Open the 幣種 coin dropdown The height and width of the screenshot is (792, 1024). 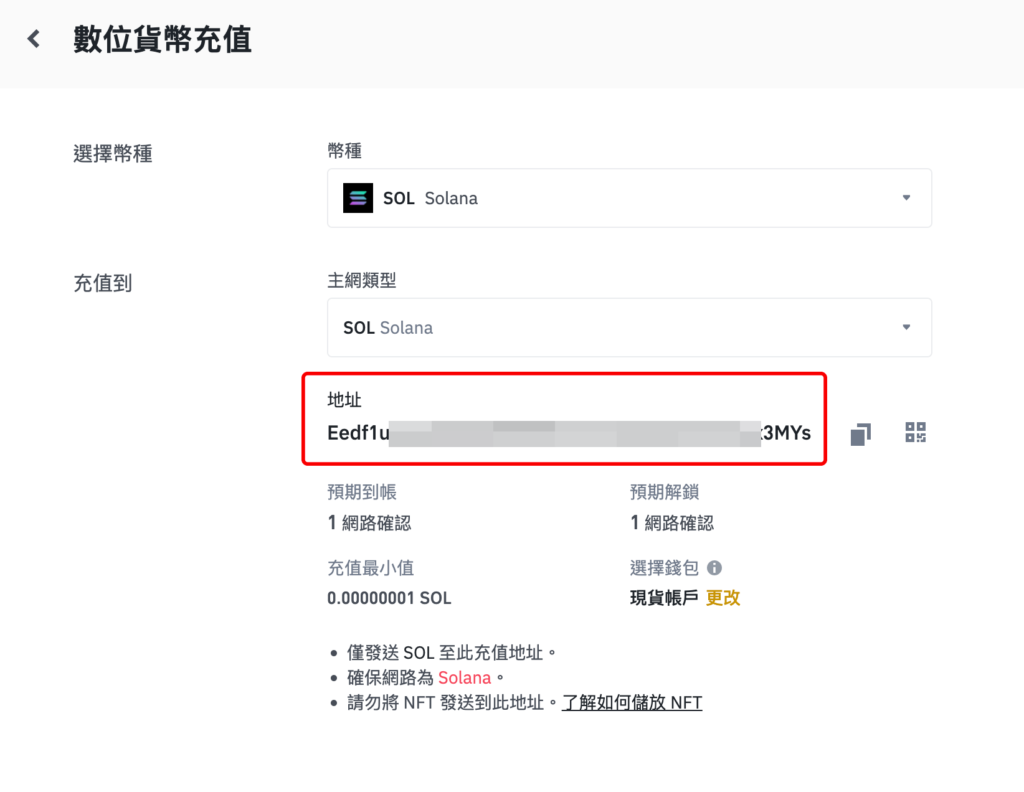tap(629, 198)
